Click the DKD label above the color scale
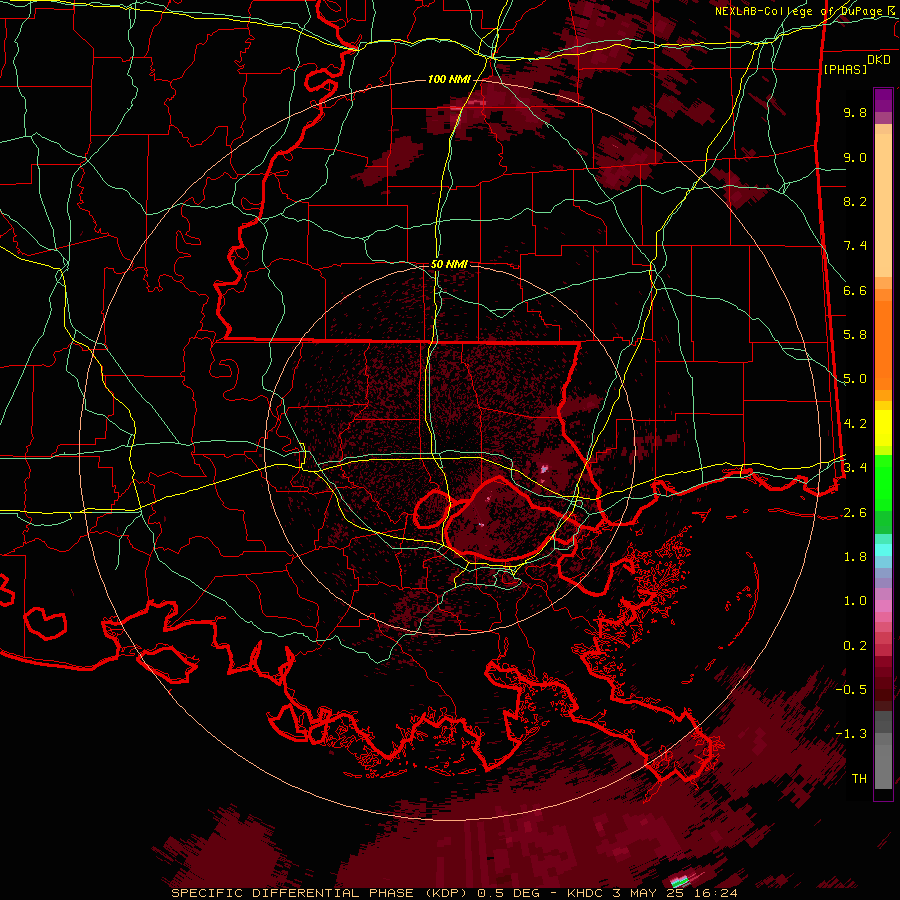Image resolution: width=900 pixels, height=900 pixels. coord(879,60)
